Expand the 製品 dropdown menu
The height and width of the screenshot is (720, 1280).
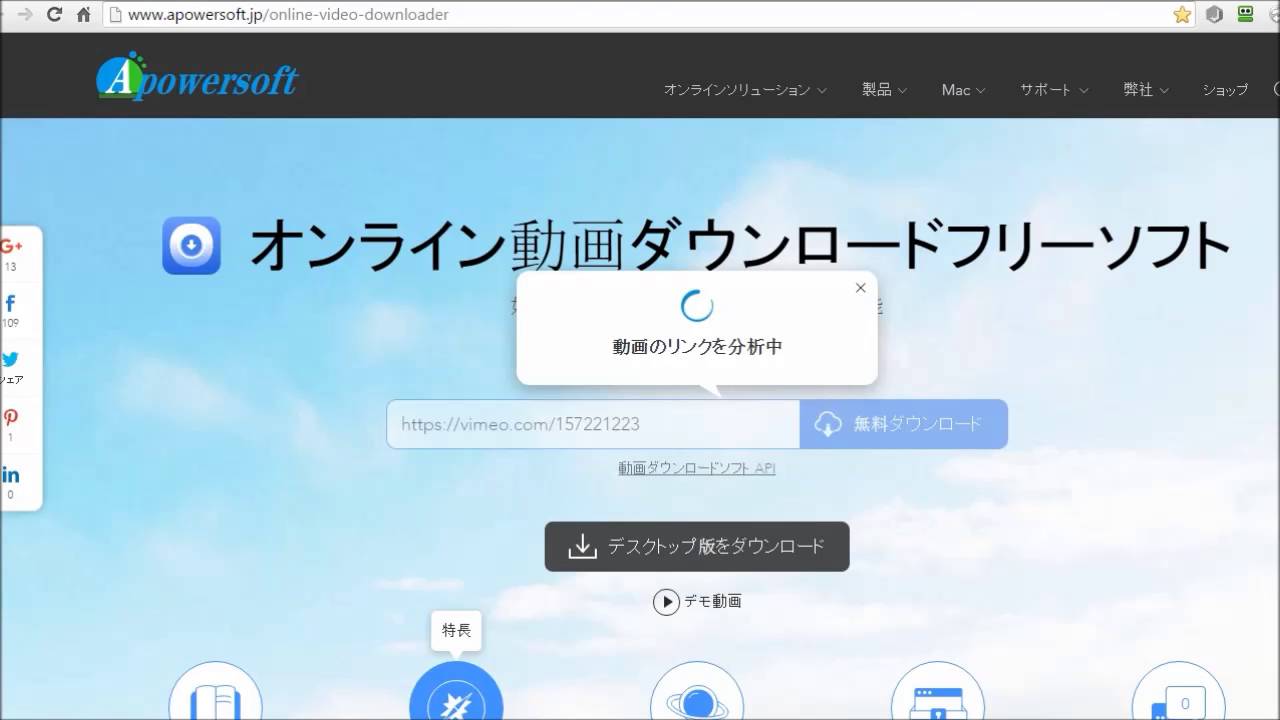(x=885, y=90)
